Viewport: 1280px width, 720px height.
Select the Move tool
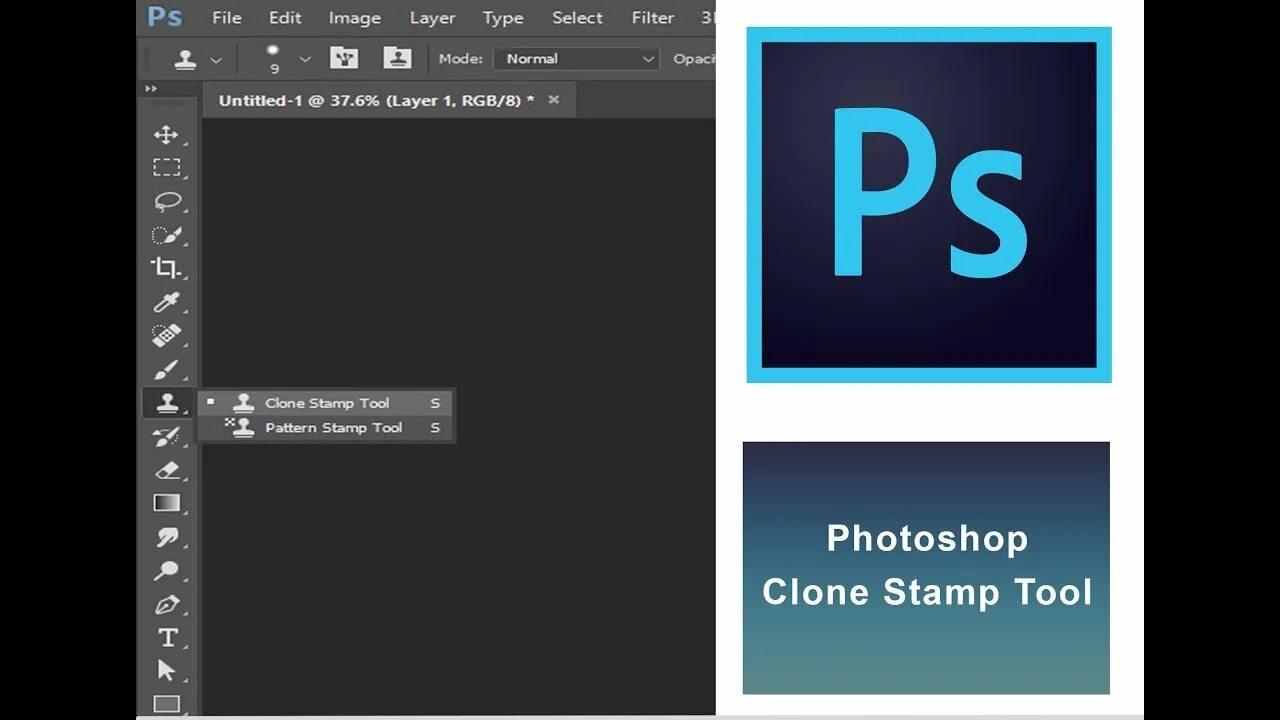[x=166, y=135]
